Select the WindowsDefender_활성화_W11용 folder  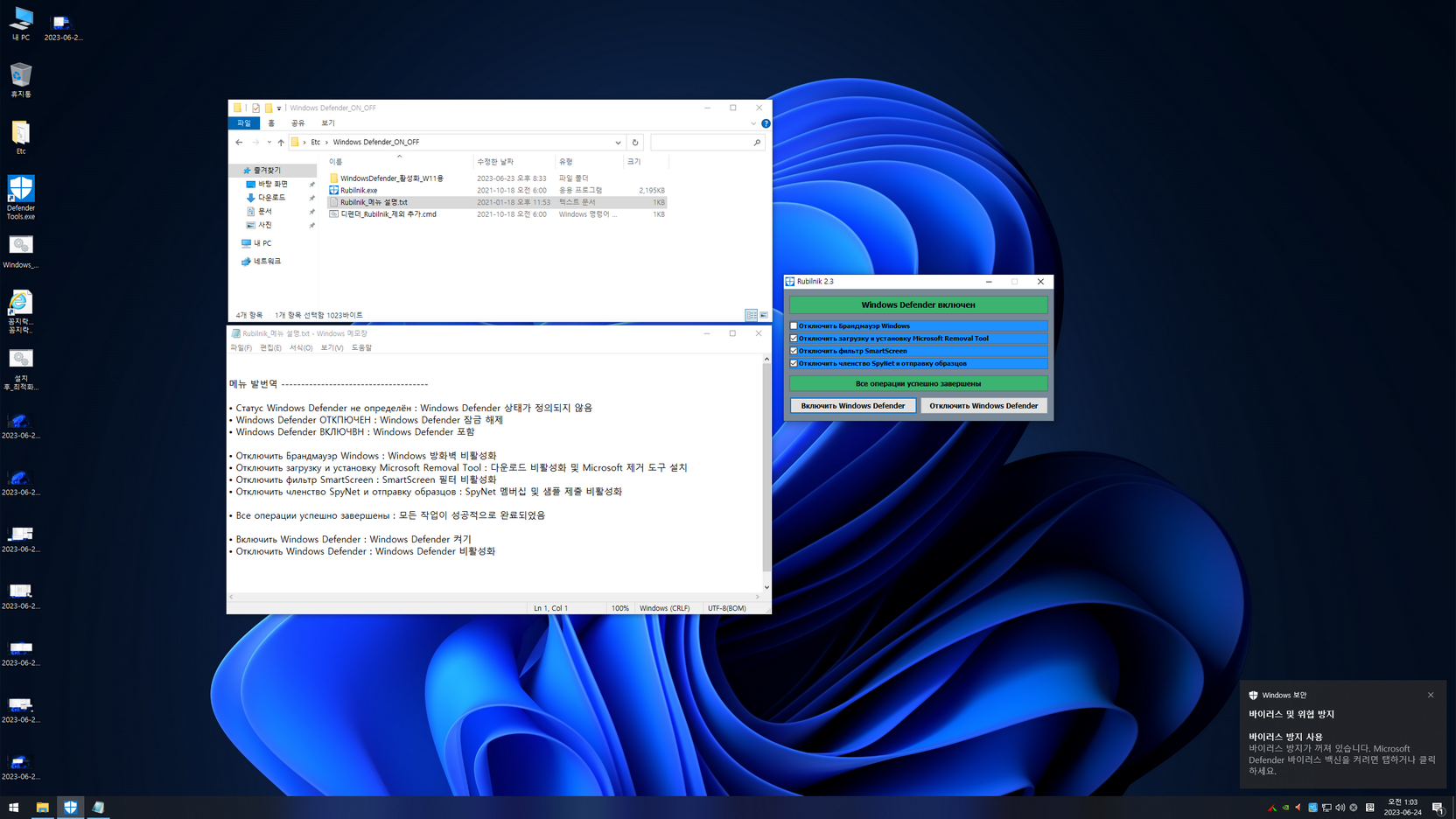[391, 178]
